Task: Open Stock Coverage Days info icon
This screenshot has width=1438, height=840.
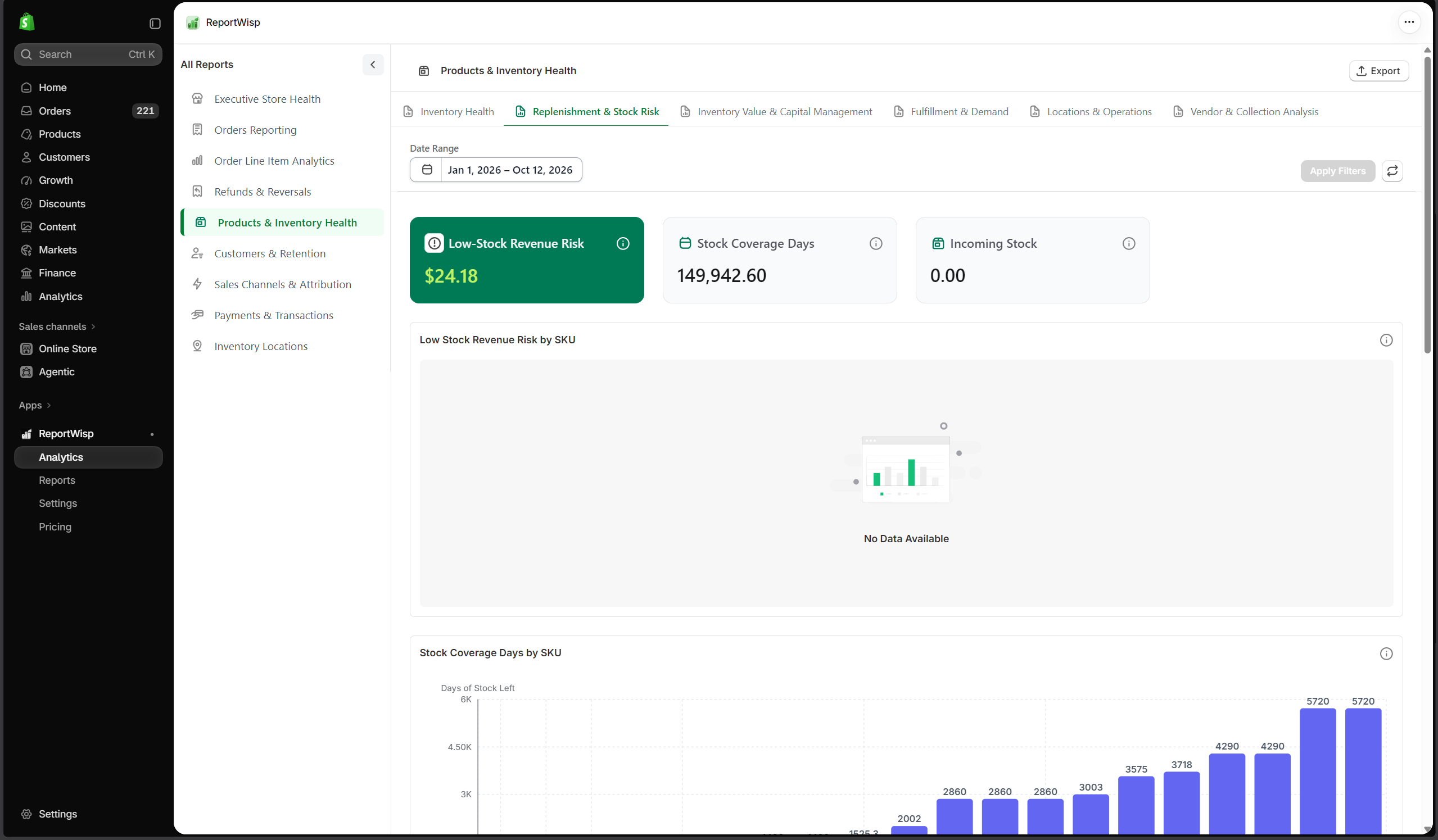Action: click(x=876, y=243)
